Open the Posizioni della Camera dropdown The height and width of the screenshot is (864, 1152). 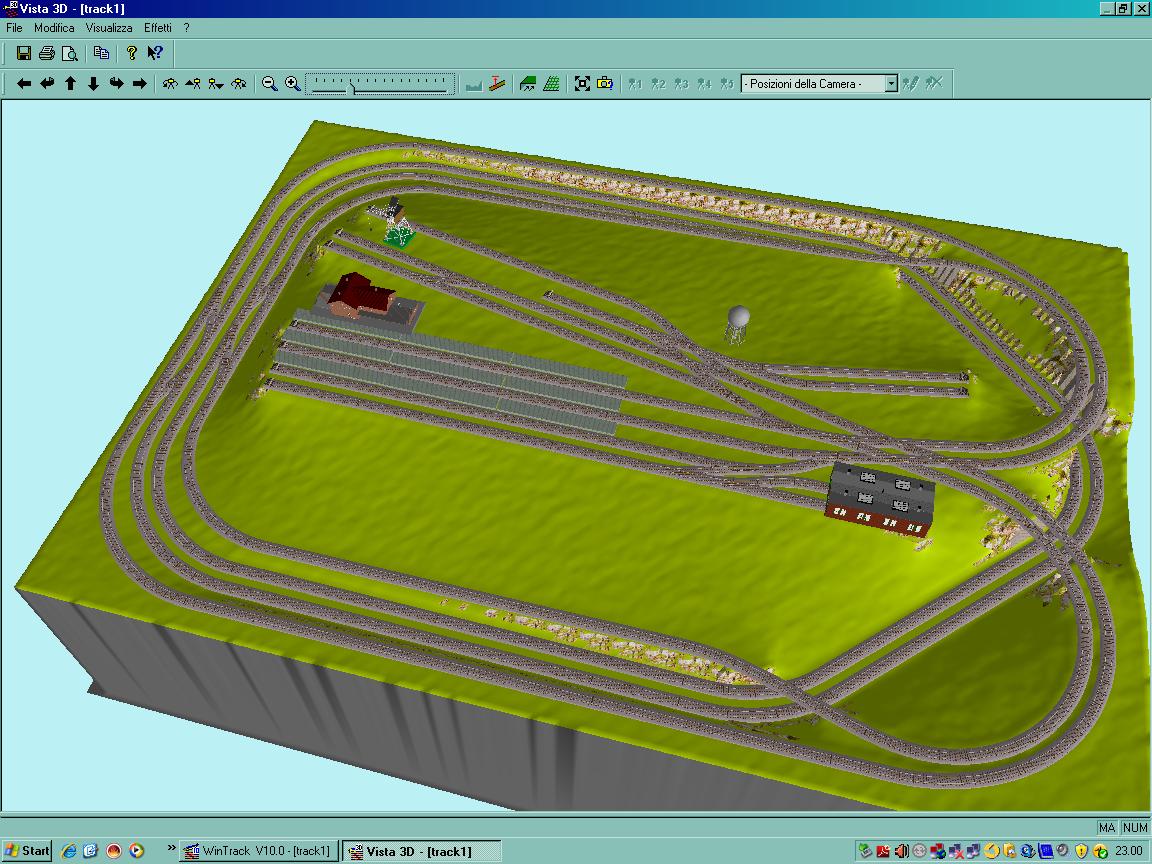coord(890,84)
